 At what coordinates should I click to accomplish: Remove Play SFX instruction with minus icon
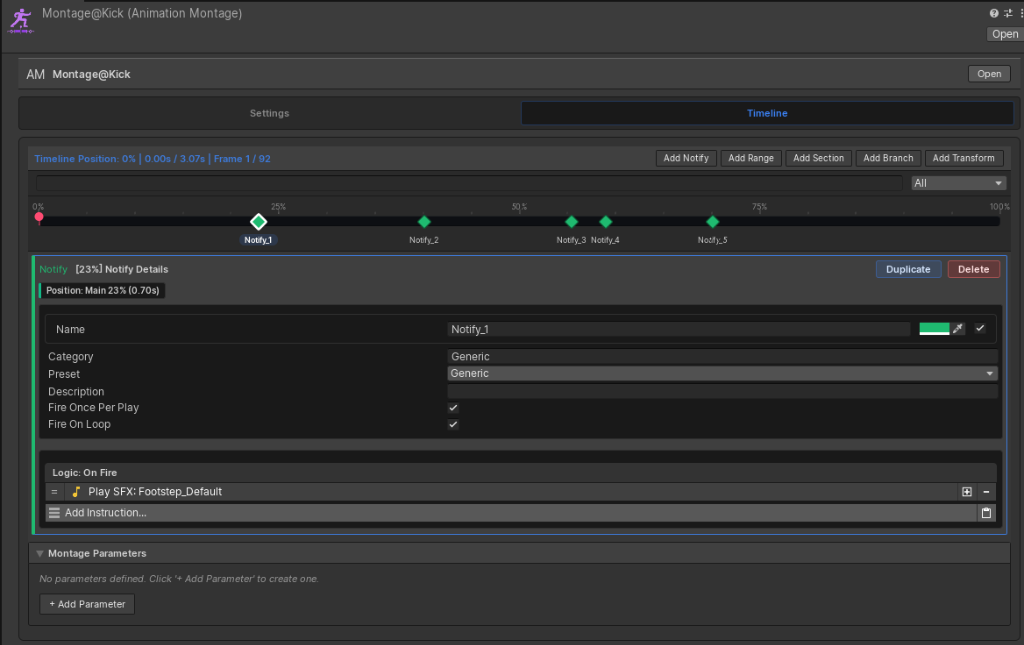coord(986,492)
